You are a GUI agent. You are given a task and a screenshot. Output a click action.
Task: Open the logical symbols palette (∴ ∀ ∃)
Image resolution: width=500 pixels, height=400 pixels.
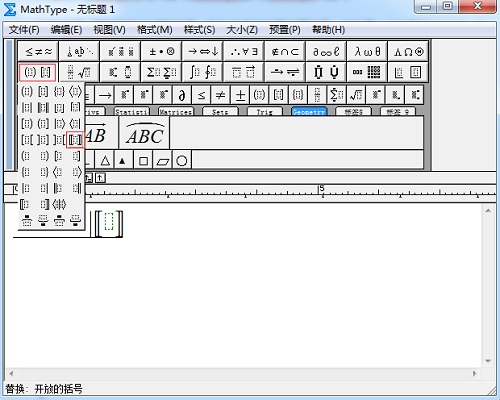pos(244,51)
